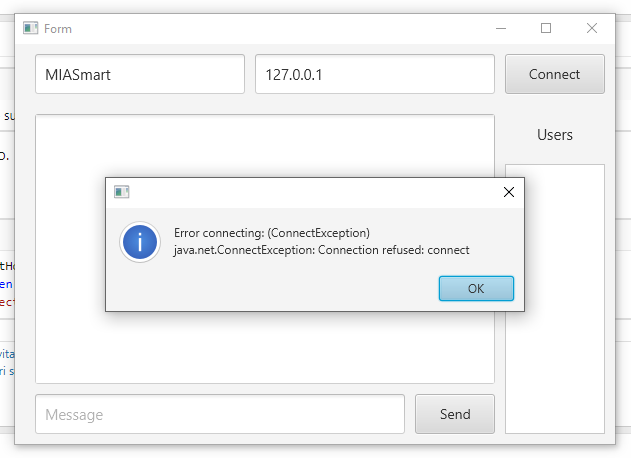Screen dimensions: 631x458
Task: Close the Form window
Action: tap(592, 29)
